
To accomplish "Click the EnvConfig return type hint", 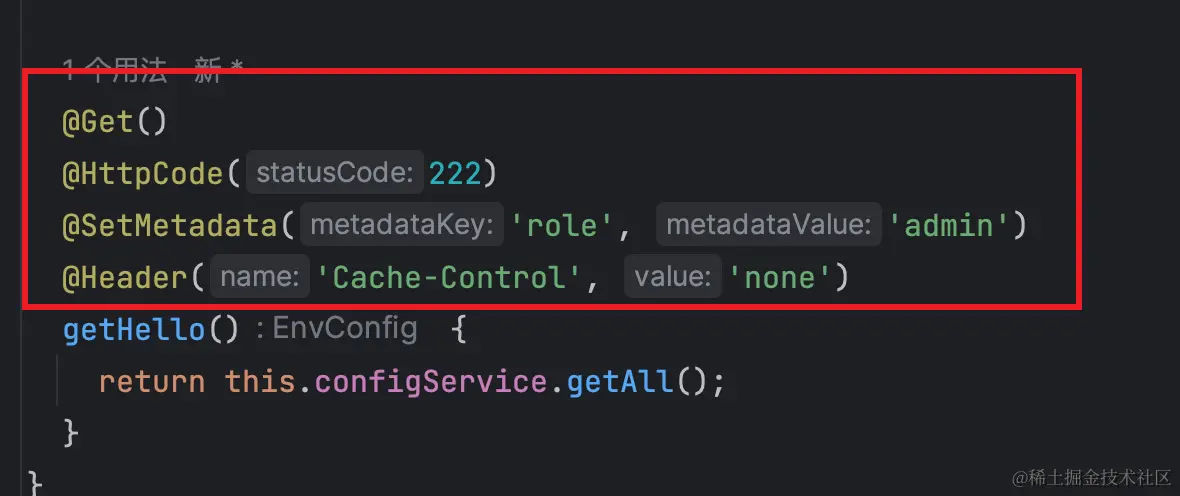I will click(x=345, y=328).
